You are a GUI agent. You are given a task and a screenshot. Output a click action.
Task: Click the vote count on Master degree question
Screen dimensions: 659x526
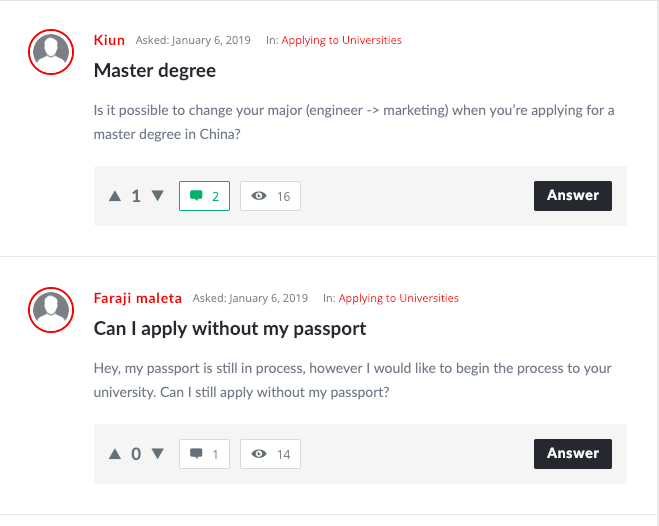pyautogui.click(x=136, y=196)
